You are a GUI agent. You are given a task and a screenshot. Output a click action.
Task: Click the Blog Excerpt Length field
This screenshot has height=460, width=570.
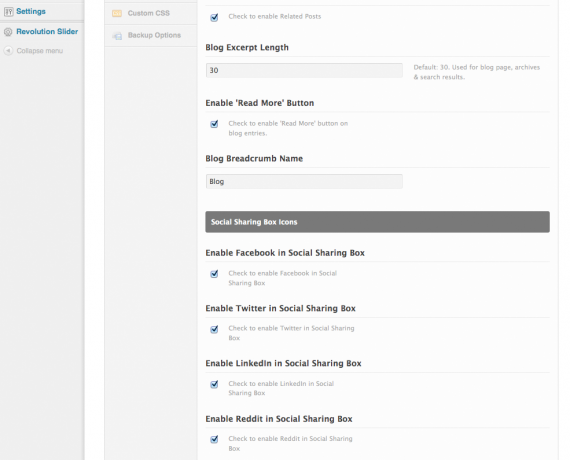point(304,70)
